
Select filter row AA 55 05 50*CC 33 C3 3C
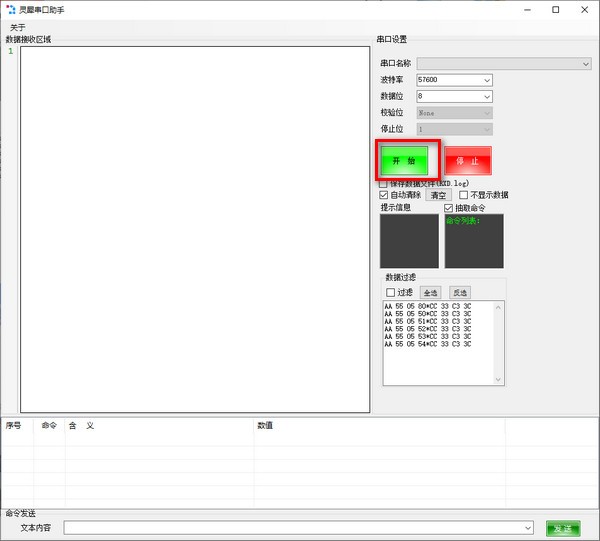pos(428,314)
